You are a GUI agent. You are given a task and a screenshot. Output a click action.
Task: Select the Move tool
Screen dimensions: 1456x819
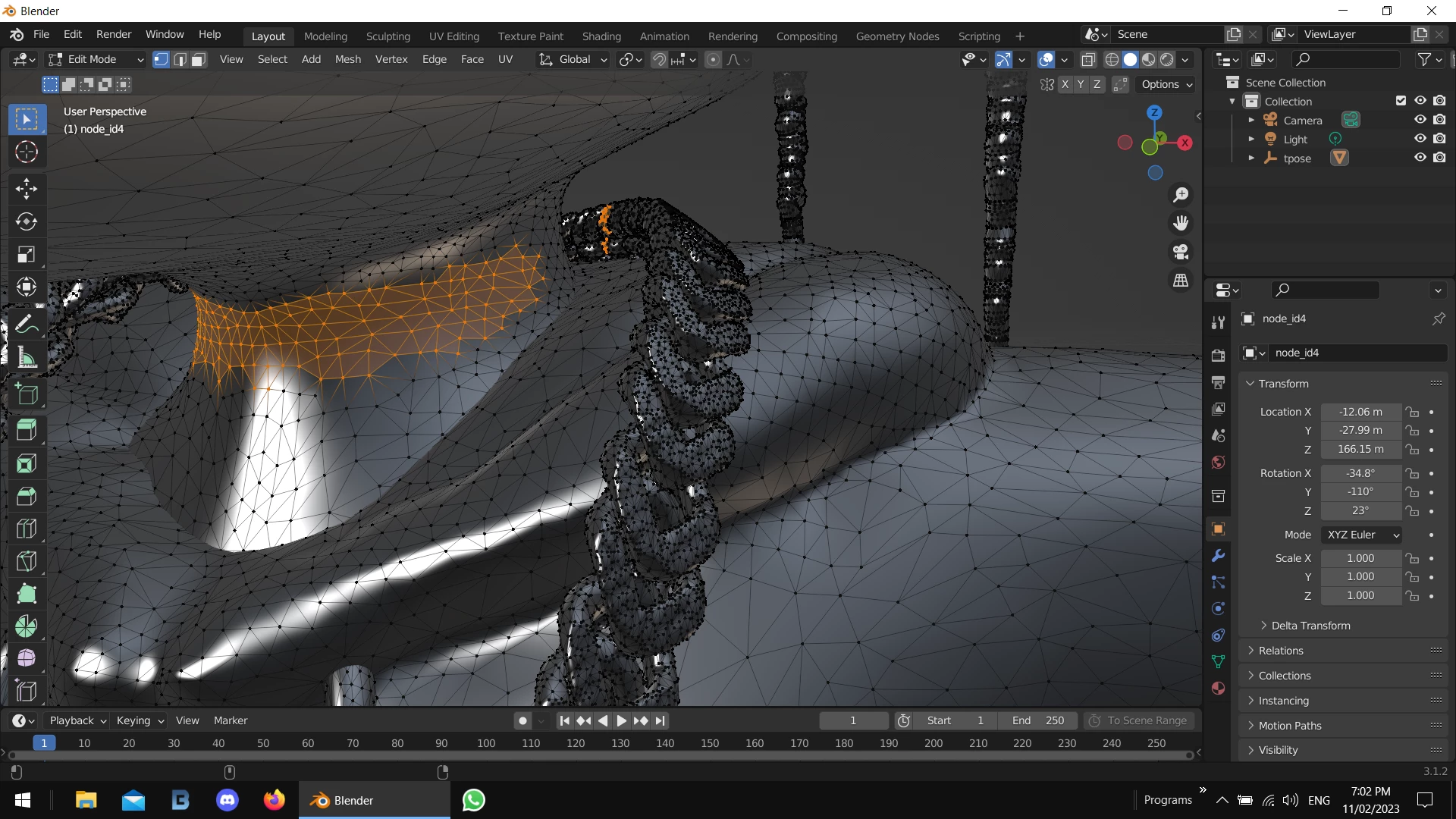pos(27,188)
